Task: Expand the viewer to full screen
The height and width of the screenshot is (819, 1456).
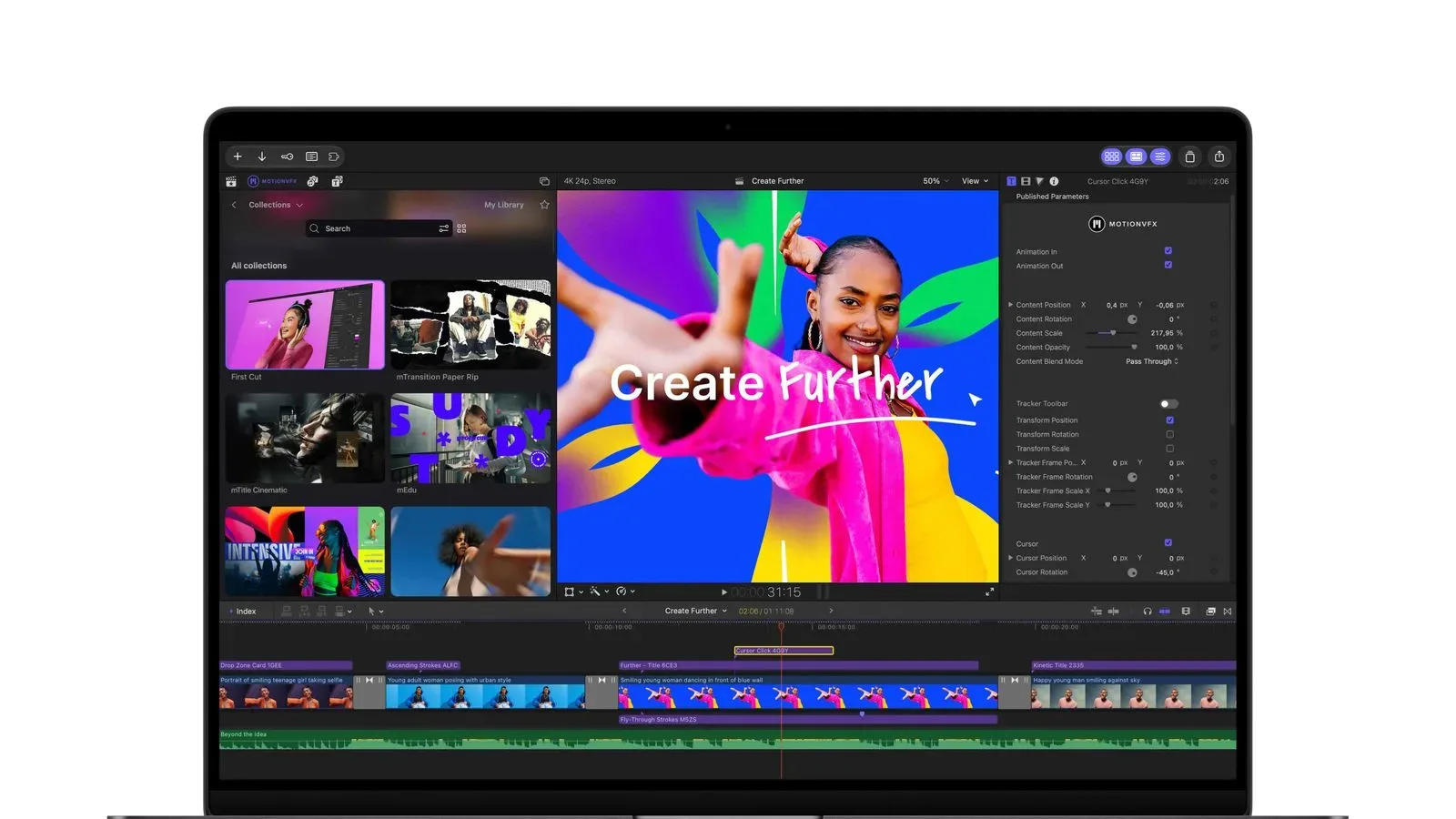Action: pos(989,591)
